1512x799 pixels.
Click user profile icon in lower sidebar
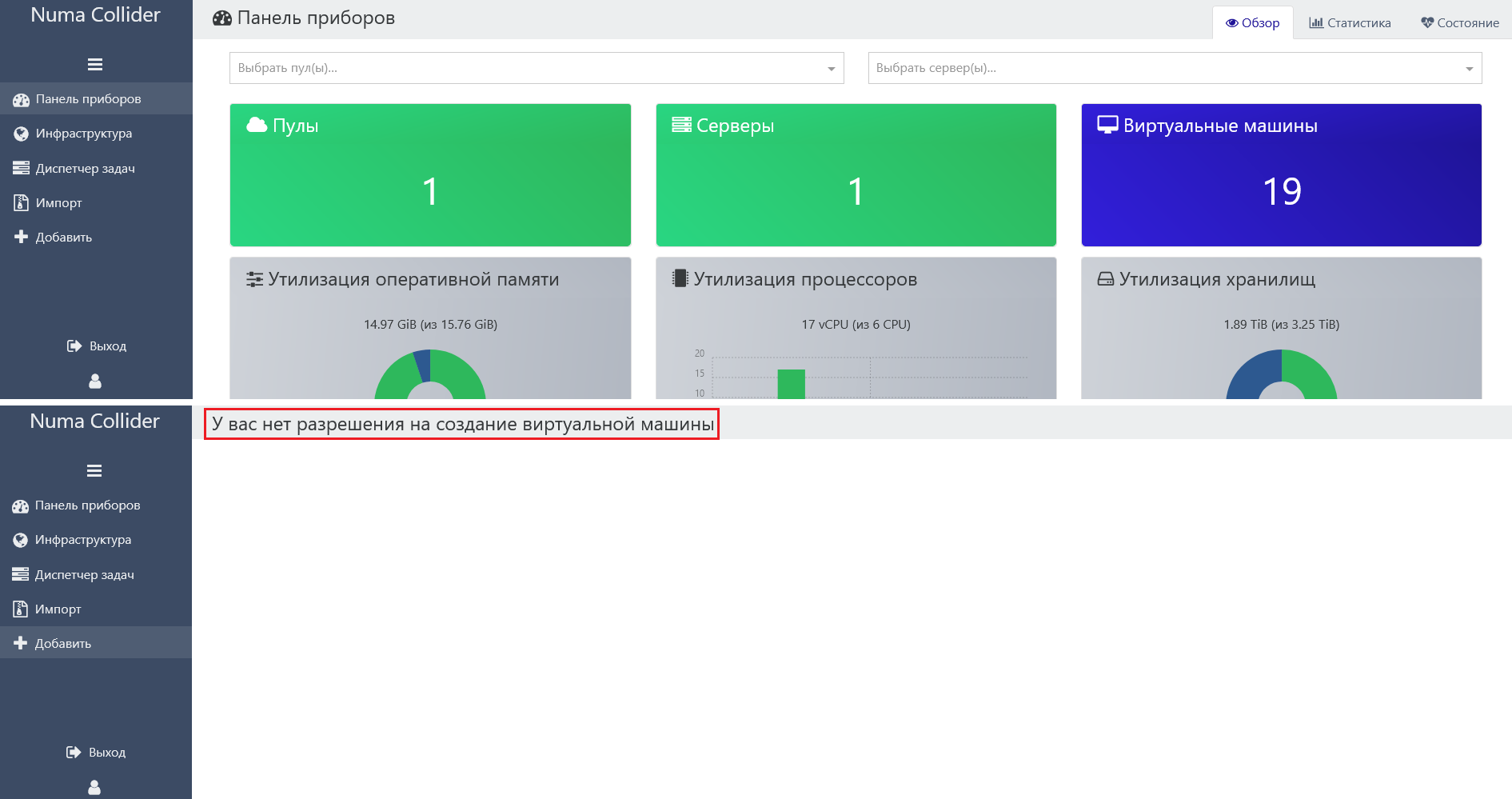click(x=94, y=788)
